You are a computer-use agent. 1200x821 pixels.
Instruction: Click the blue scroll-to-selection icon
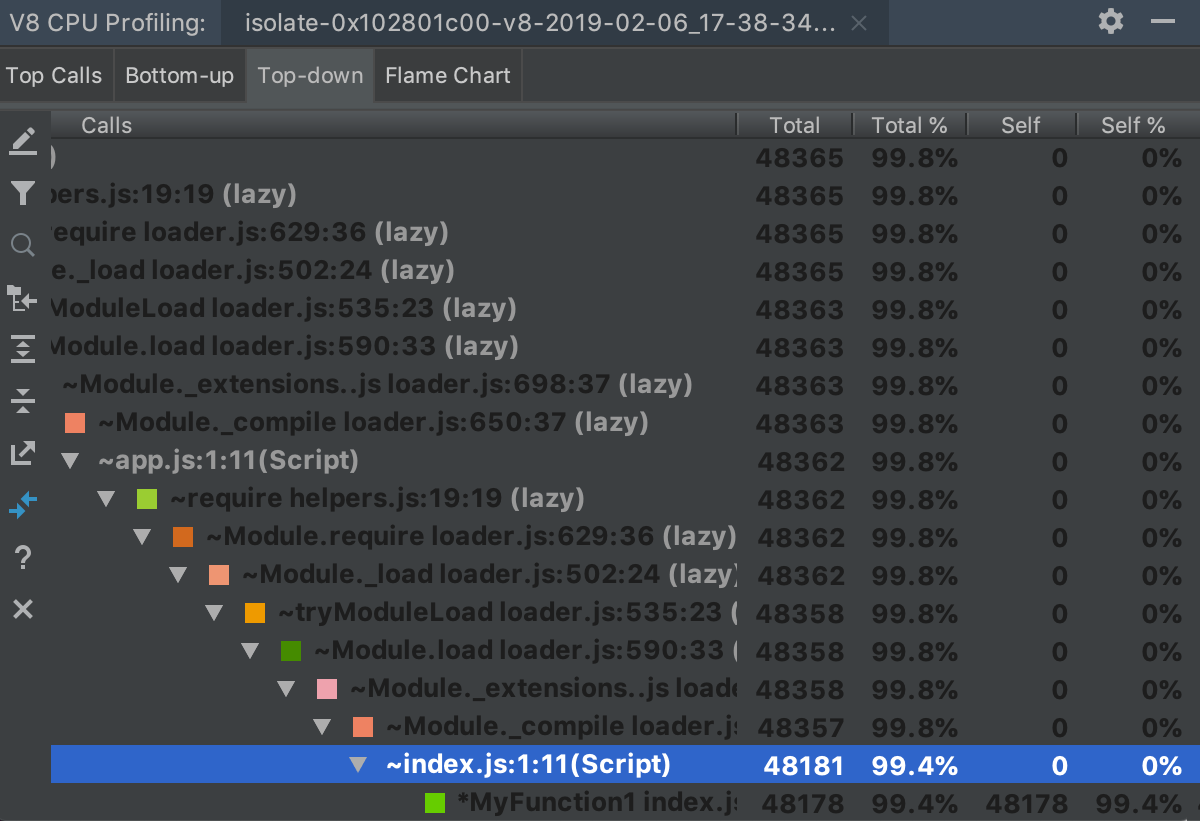click(23, 505)
